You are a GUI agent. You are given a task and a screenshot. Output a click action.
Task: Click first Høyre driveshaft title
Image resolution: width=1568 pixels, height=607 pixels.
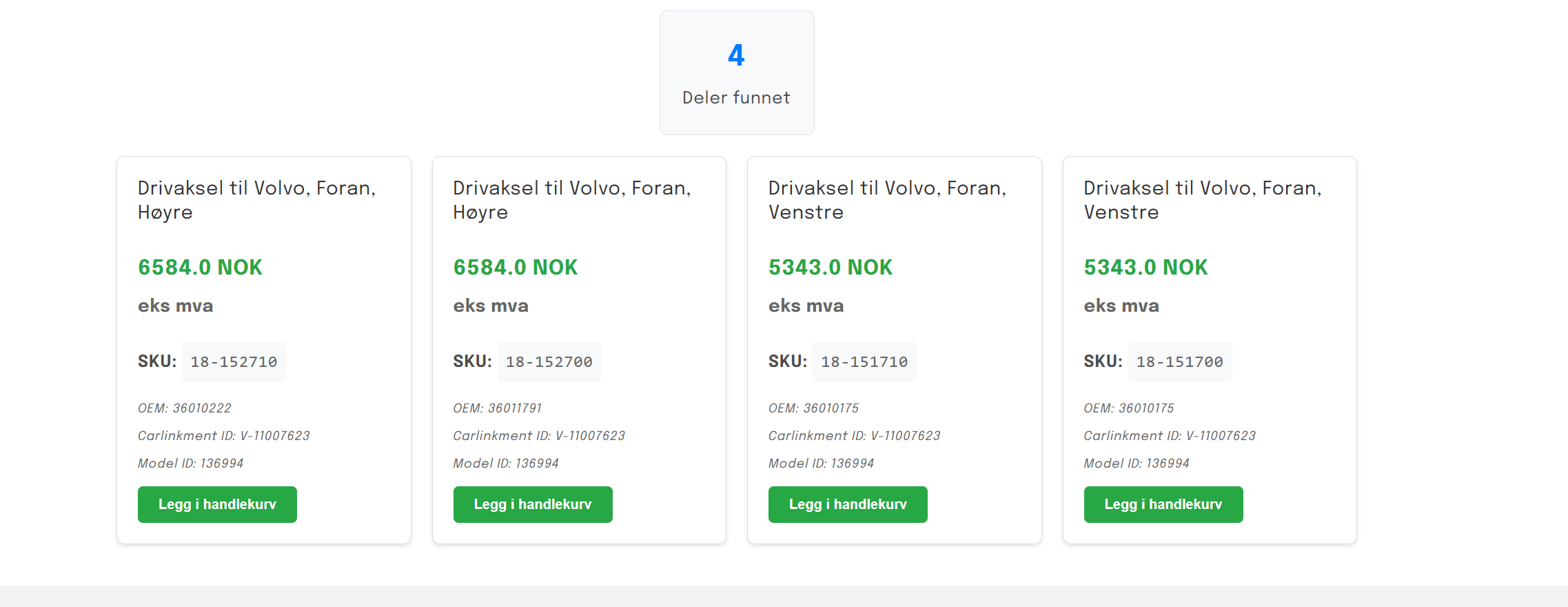[x=256, y=200]
